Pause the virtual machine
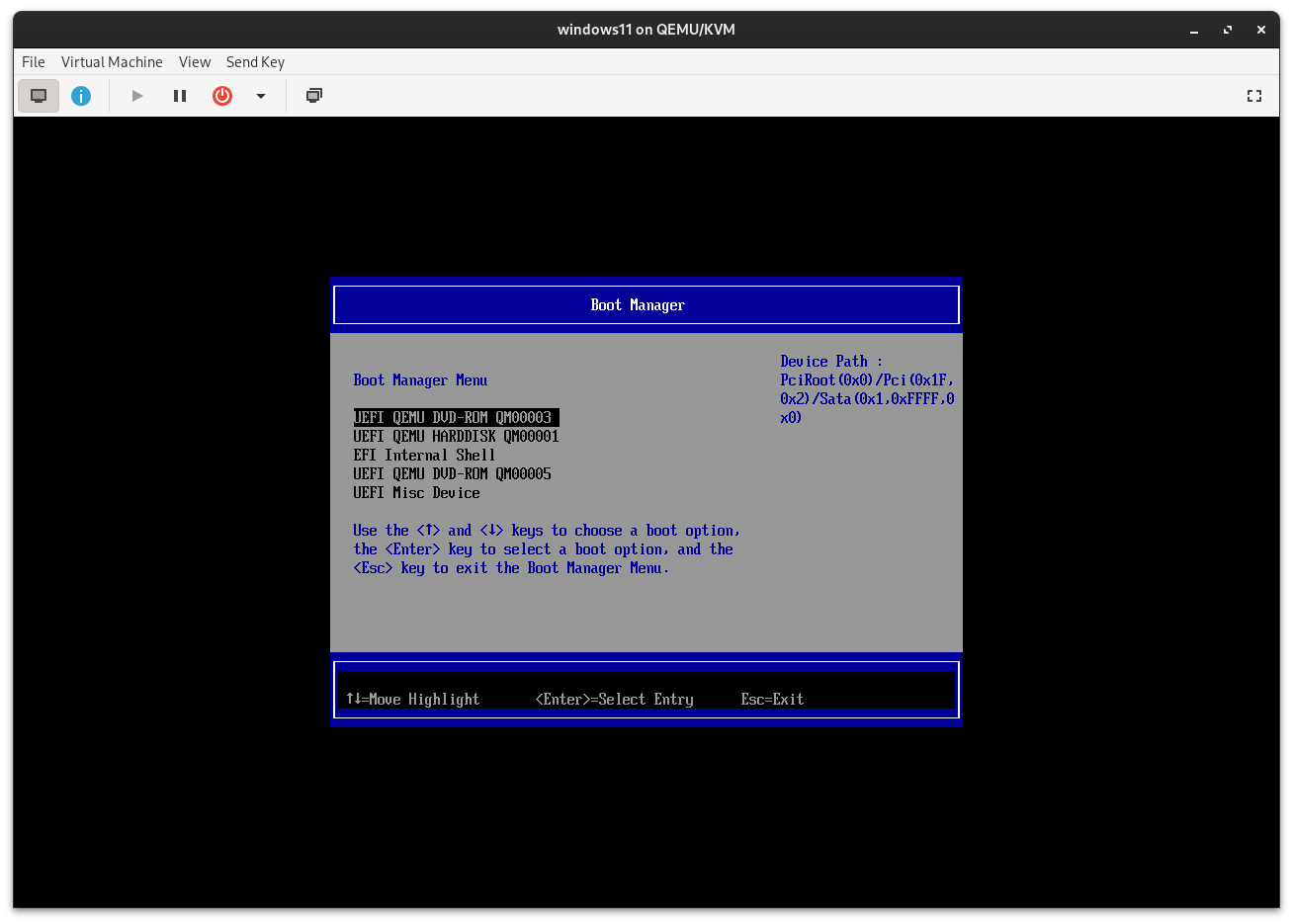The height and width of the screenshot is (924, 1293). (x=180, y=96)
